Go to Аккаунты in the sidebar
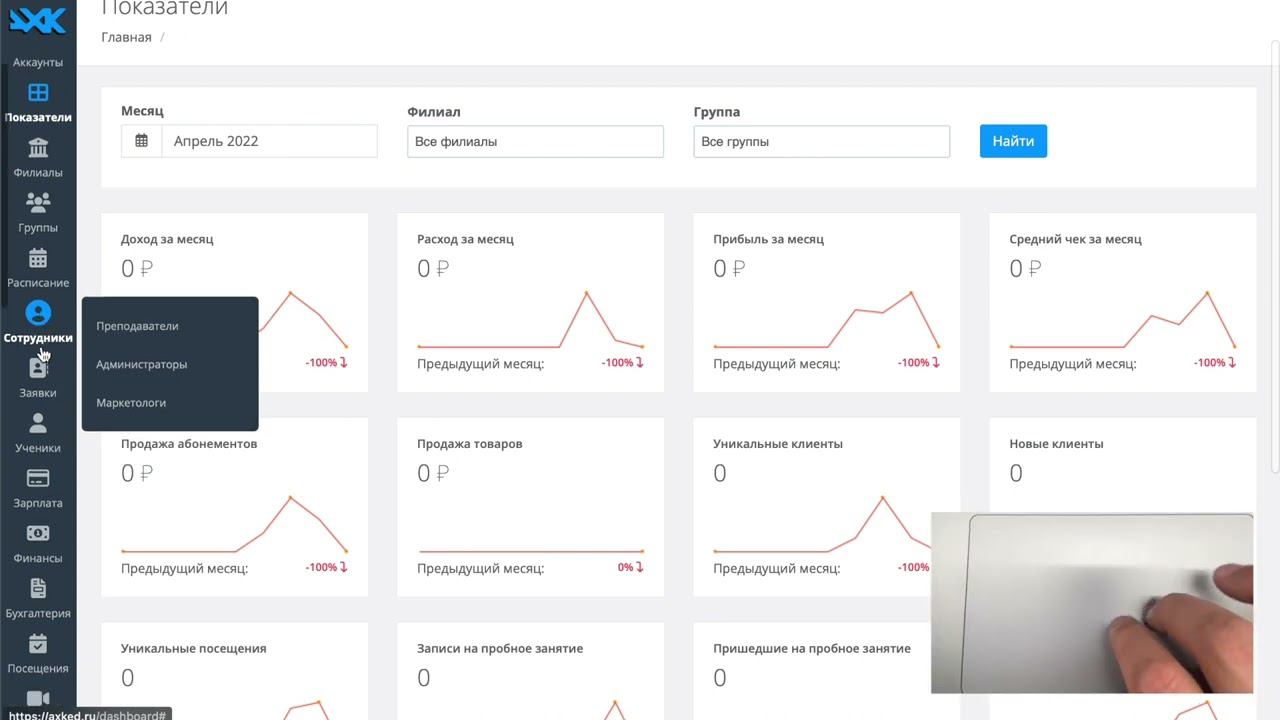 pos(38,62)
